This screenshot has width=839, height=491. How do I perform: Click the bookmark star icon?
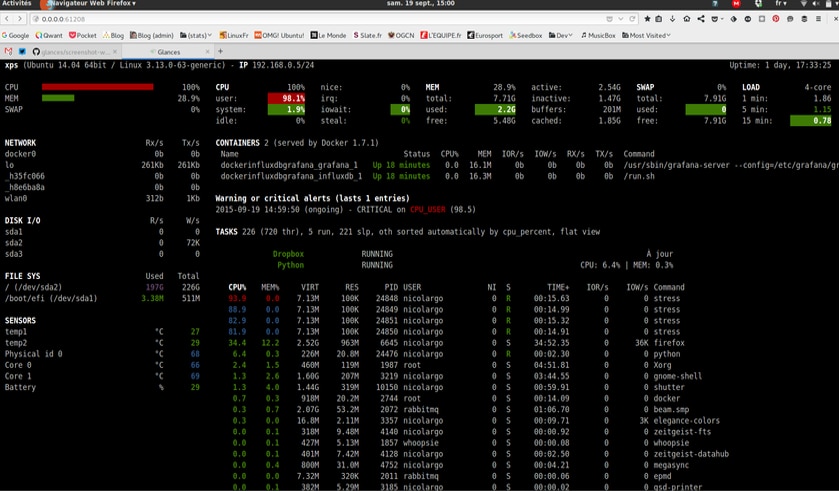point(647,19)
